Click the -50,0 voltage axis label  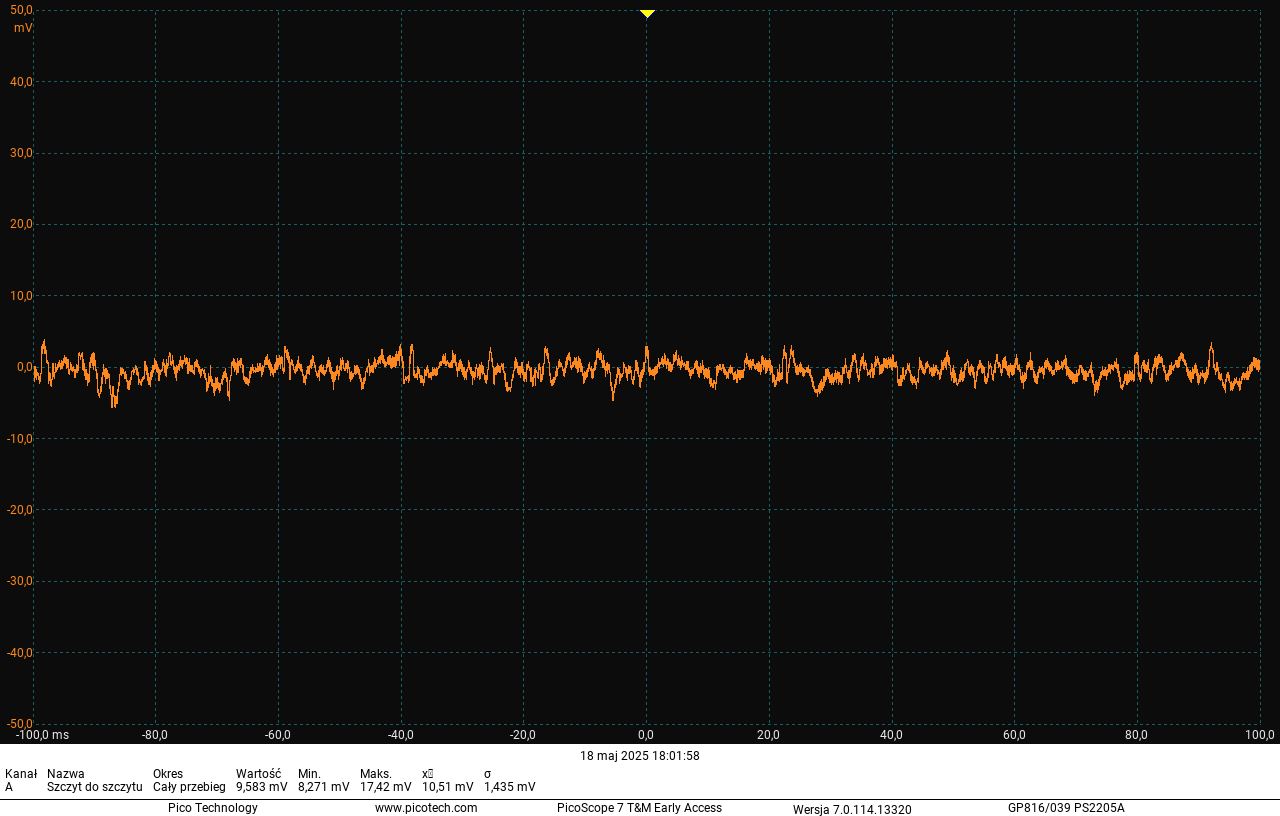pos(20,724)
